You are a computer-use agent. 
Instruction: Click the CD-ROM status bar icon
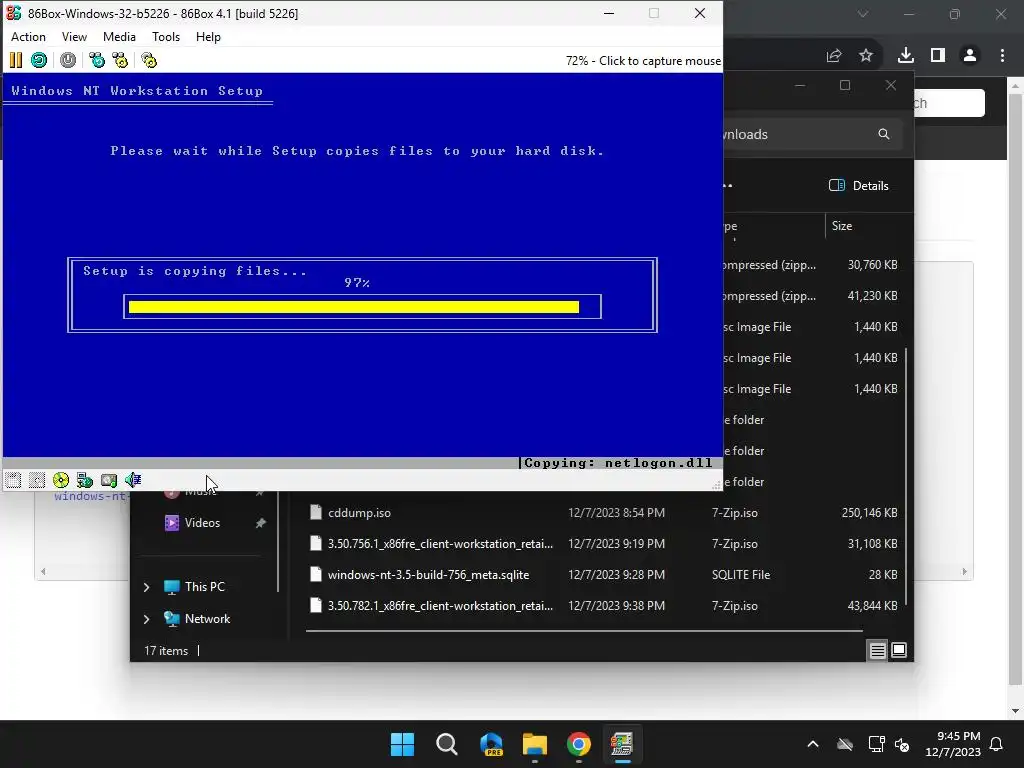click(x=61, y=480)
